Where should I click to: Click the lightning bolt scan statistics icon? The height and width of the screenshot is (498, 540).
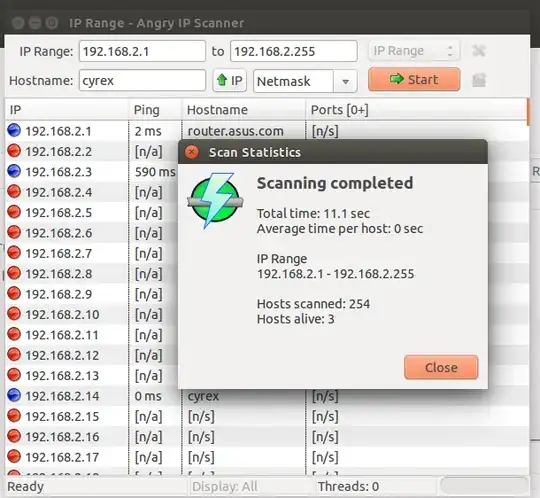click(x=215, y=201)
